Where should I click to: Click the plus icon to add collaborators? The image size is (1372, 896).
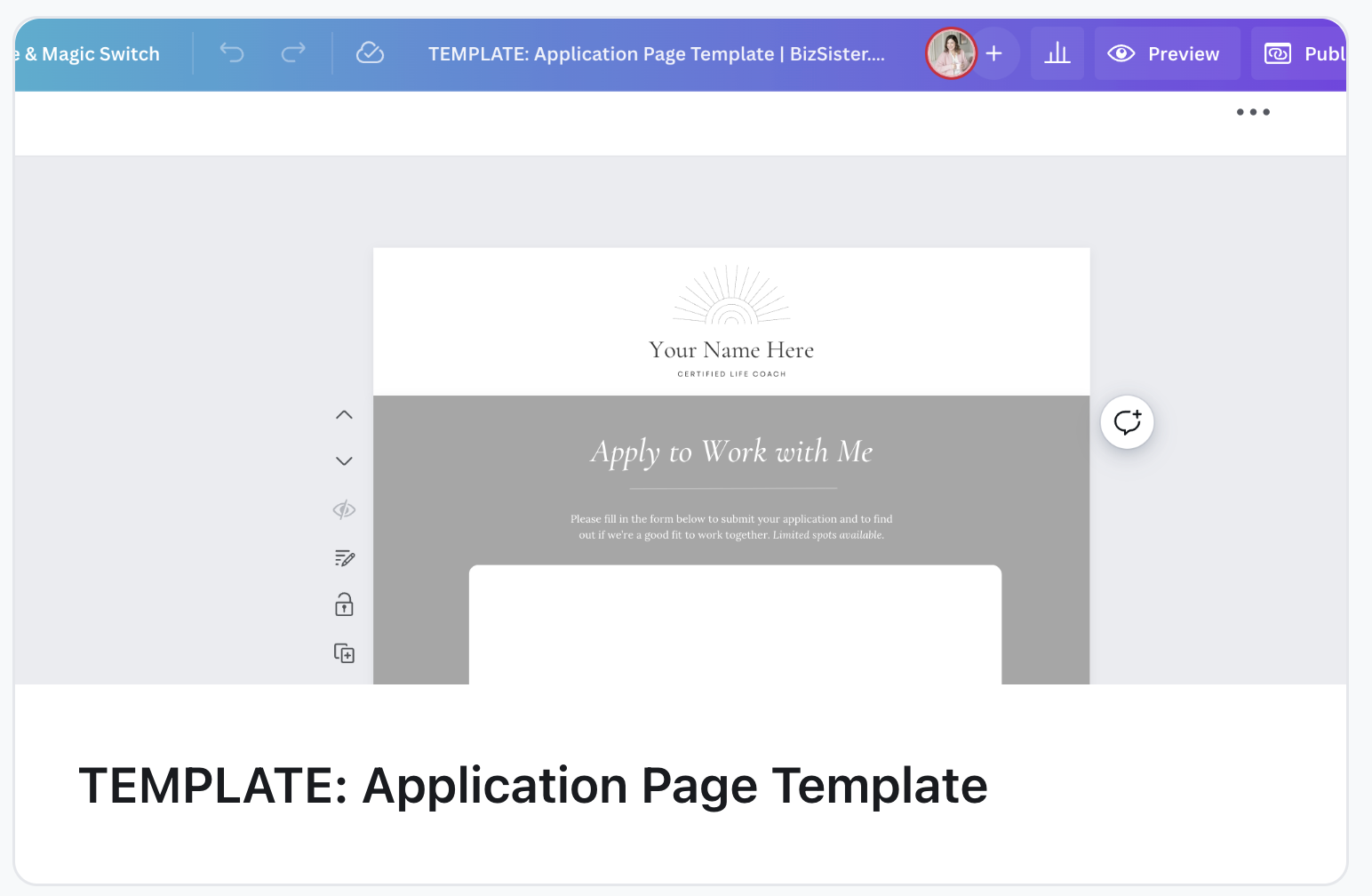tap(994, 53)
